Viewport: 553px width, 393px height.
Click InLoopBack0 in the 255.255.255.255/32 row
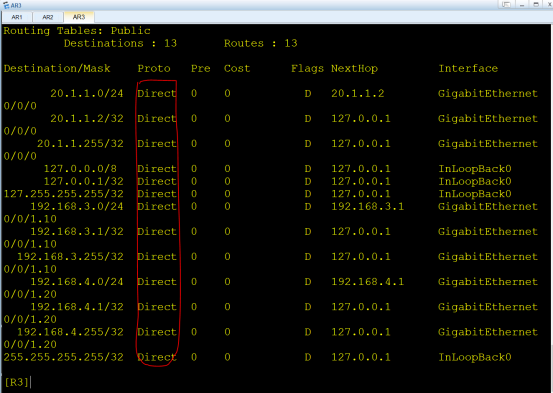pos(475,357)
